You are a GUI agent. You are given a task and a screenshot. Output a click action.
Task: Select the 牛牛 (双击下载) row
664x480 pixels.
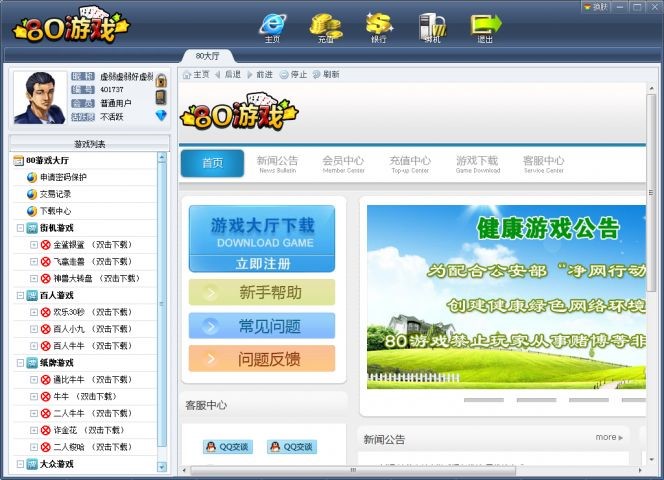click(85, 397)
